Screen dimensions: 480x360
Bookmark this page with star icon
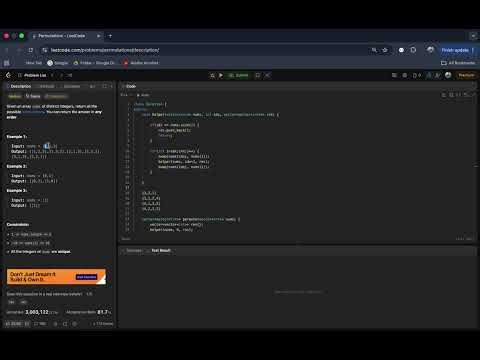[x=385, y=50]
